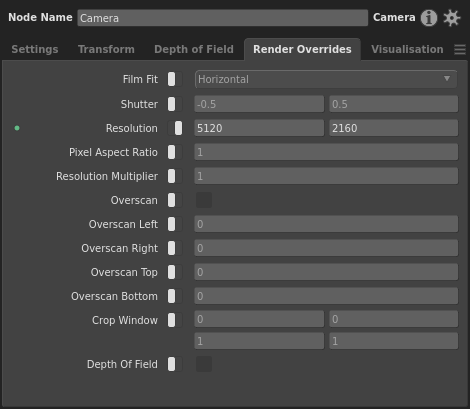The height and width of the screenshot is (409, 470).
Task: Enable the Resolution Multiplier override switch
Action: click(x=175, y=176)
